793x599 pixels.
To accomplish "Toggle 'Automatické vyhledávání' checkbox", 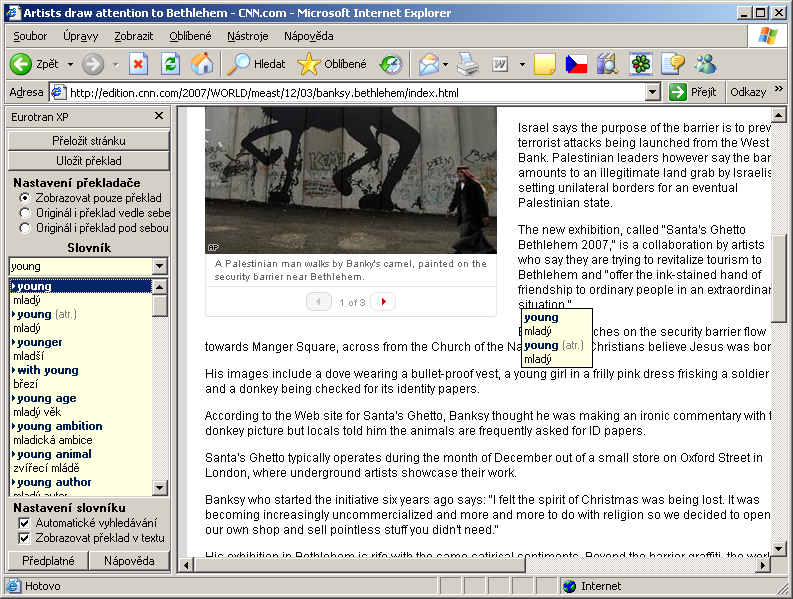I will 25,523.
